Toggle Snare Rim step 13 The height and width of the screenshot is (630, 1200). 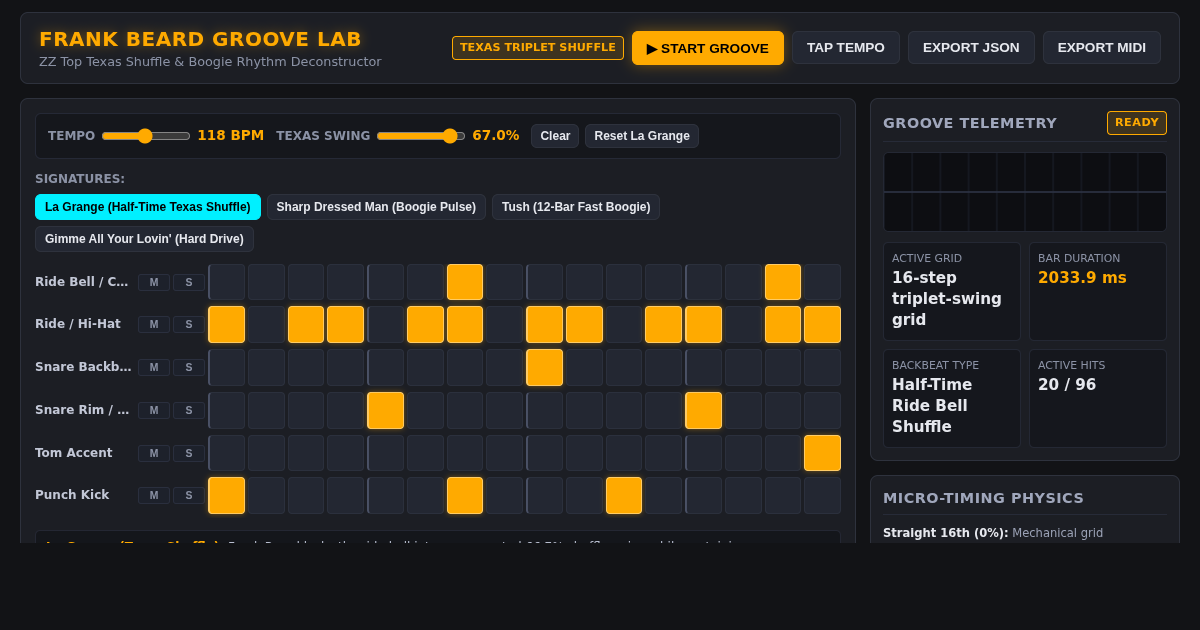pyautogui.click(x=704, y=411)
